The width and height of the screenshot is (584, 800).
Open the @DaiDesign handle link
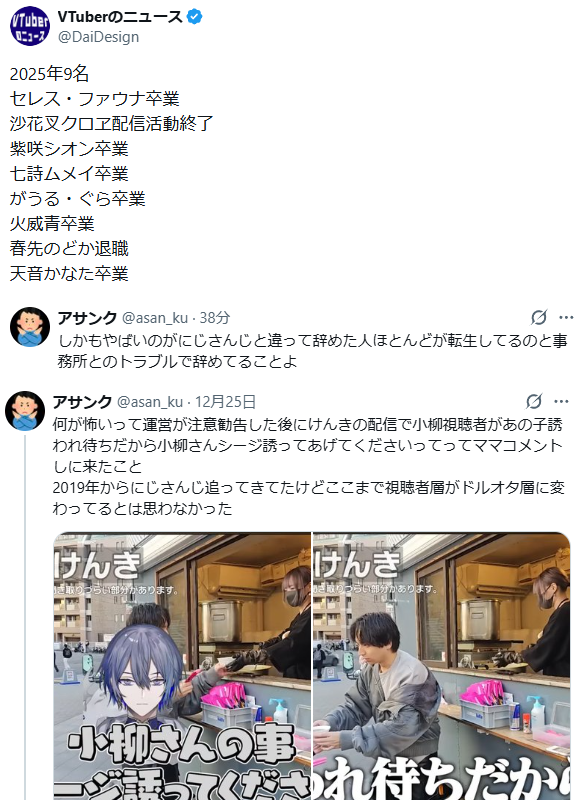(x=98, y=37)
